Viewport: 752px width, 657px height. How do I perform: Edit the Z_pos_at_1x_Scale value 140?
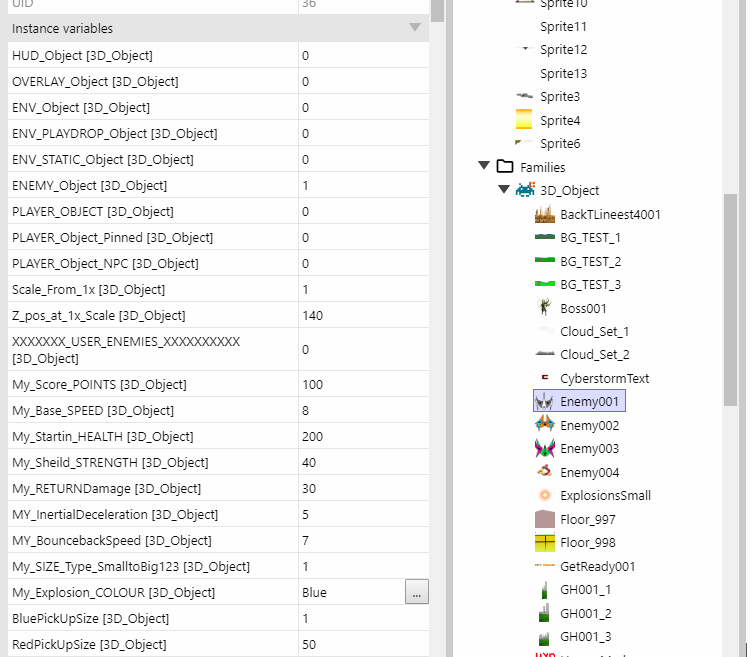(x=363, y=316)
